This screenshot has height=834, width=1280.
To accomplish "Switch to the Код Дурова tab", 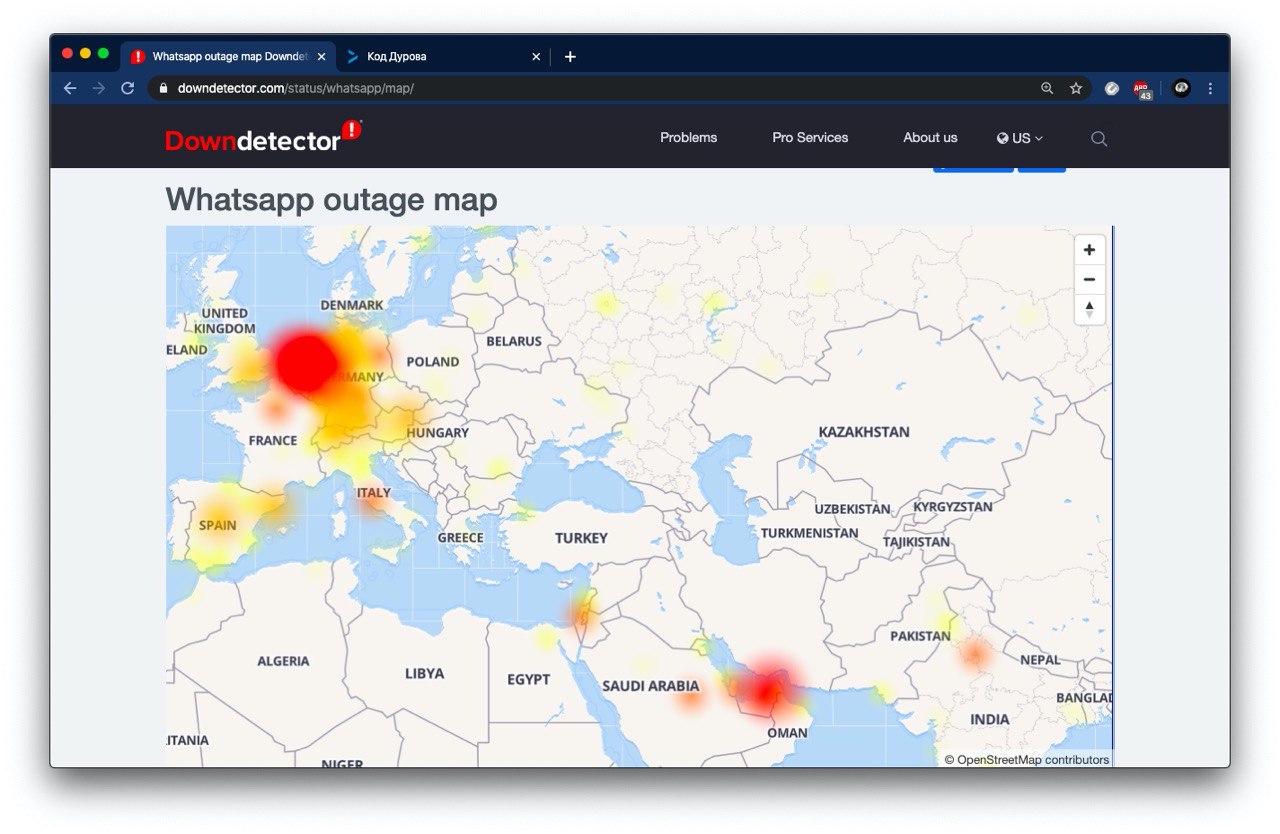I will point(441,57).
